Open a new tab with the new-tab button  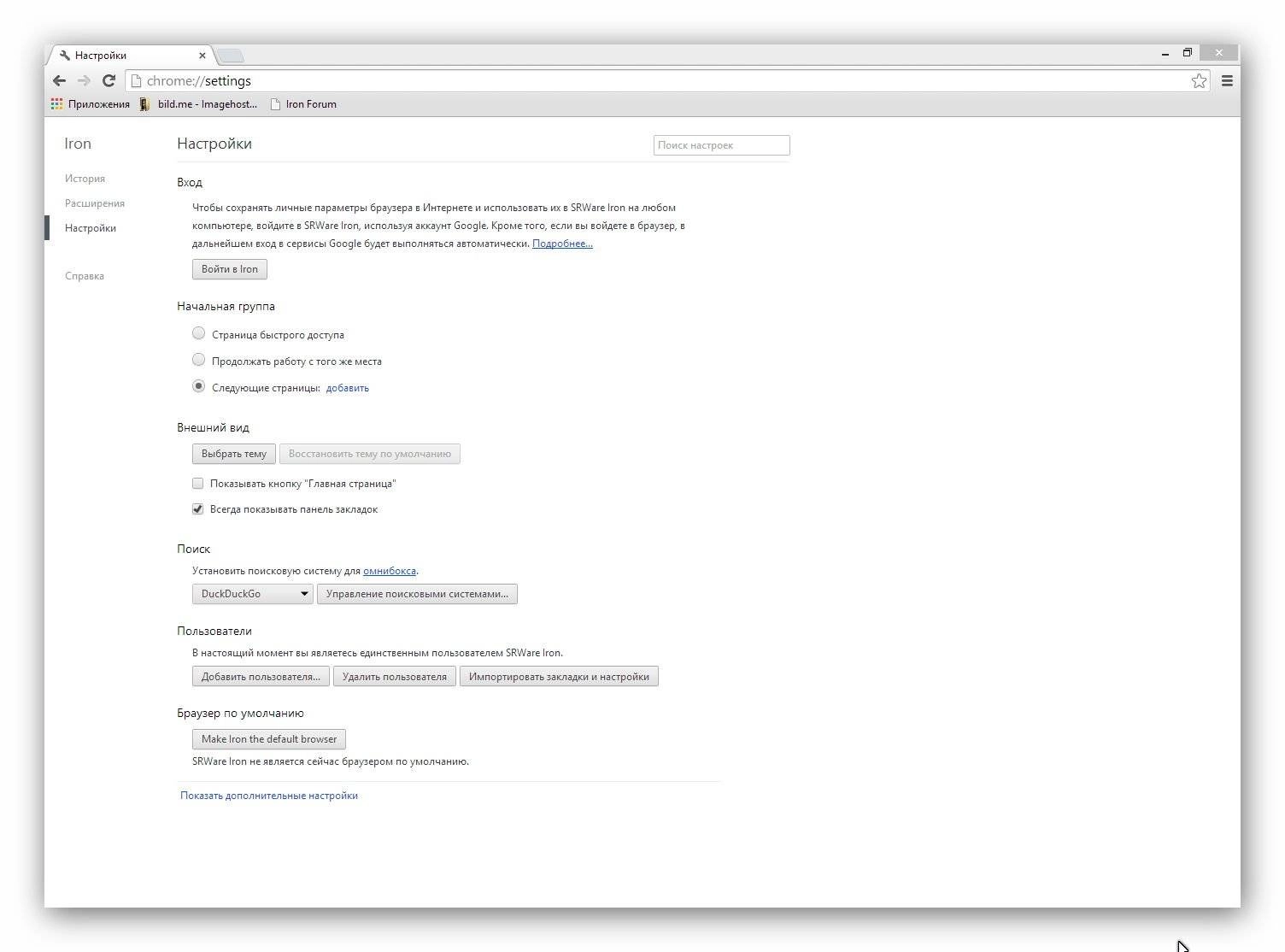coord(229,56)
